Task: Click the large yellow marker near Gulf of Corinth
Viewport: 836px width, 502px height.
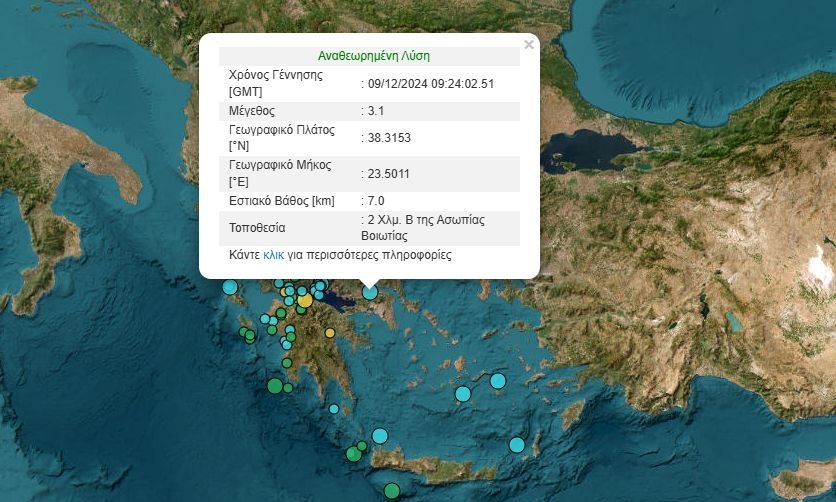Action: point(304,300)
